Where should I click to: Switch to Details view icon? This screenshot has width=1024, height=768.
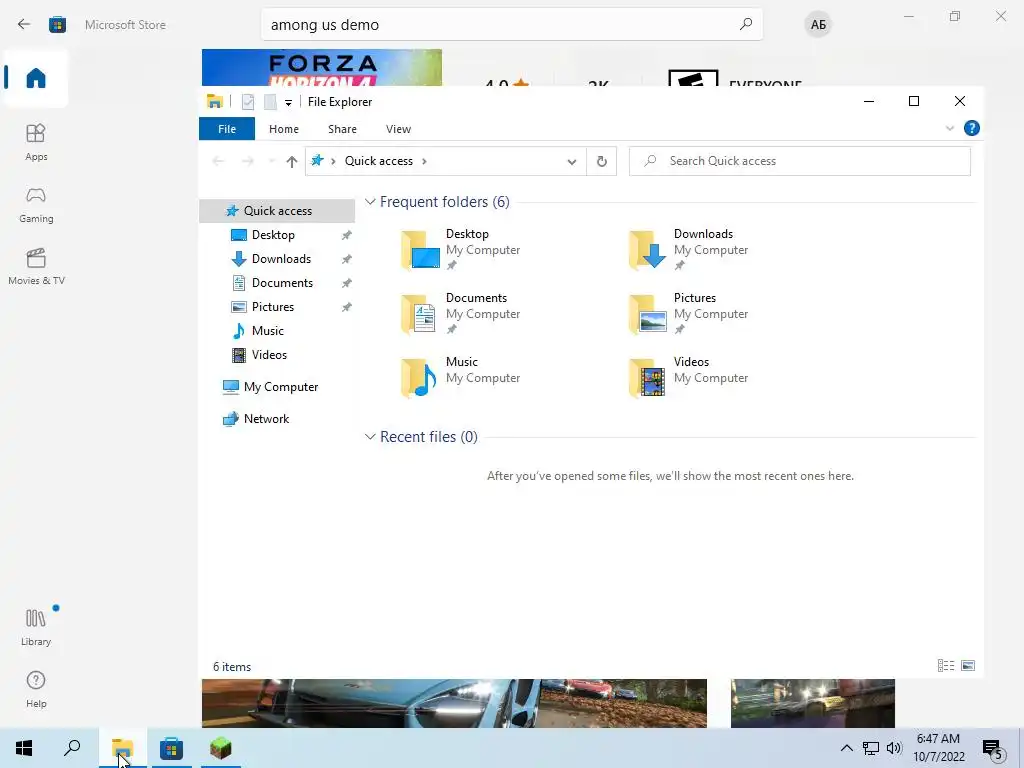click(x=946, y=665)
